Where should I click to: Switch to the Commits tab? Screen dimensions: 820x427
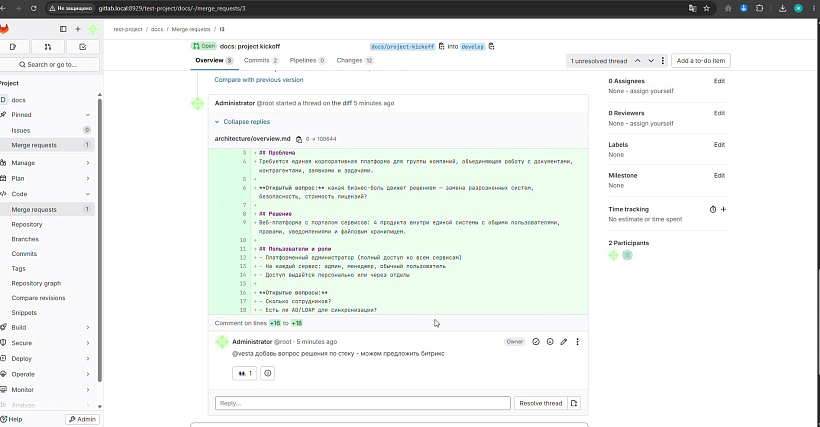coord(261,61)
